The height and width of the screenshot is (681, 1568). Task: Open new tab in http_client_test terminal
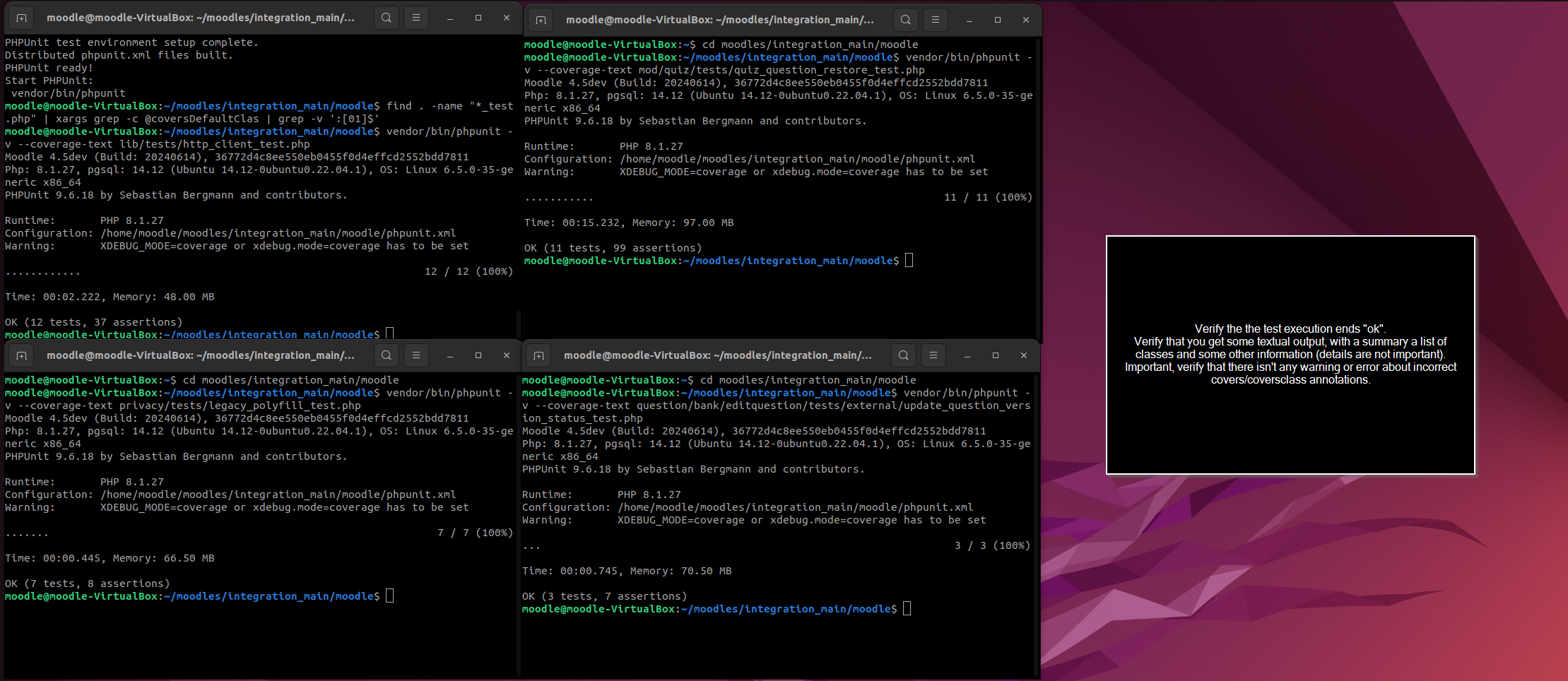point(21,18)
